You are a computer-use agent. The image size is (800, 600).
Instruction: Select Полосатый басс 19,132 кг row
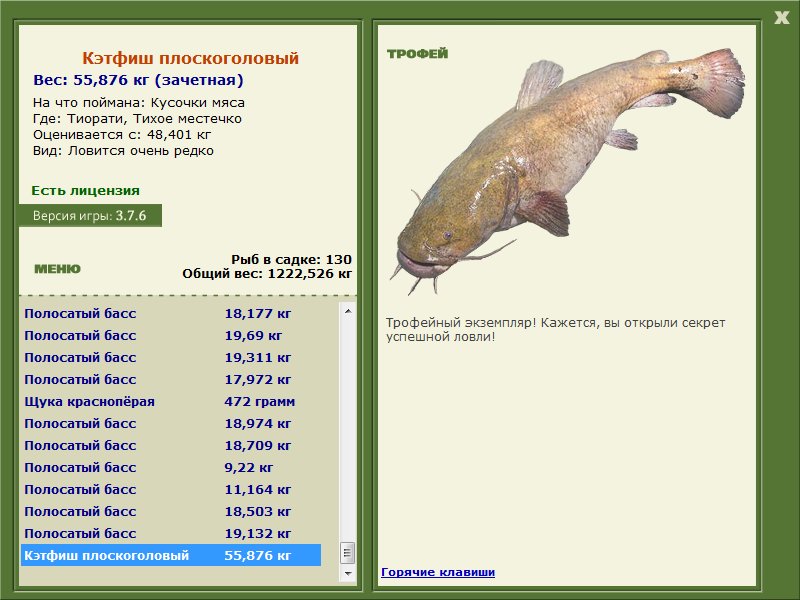tap(171, 533)
